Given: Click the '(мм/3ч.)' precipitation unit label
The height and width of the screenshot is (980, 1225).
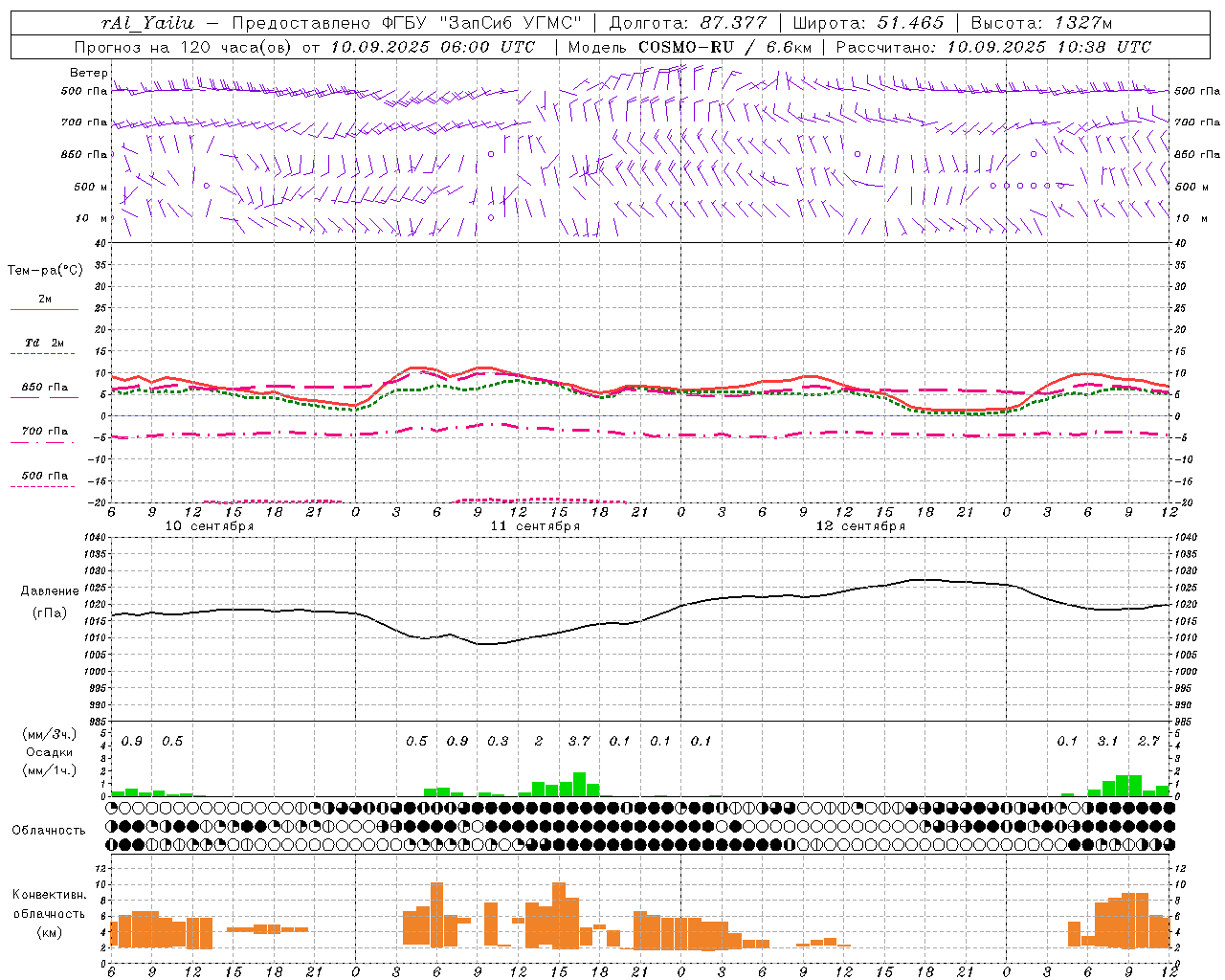Looking at the screenshot, I should [x=50, y=734].
